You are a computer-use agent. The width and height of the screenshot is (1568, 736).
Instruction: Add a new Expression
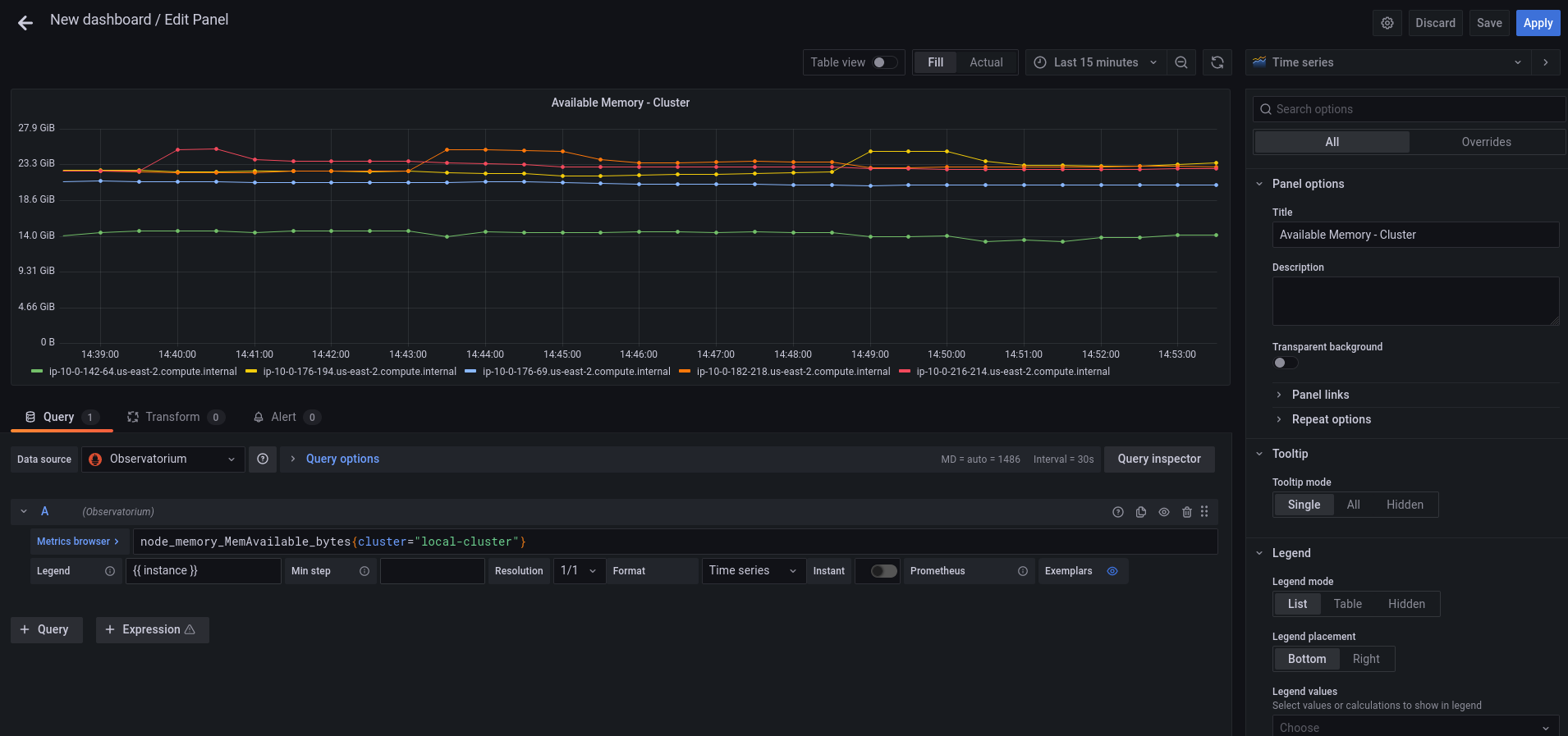tap(152, 629)
